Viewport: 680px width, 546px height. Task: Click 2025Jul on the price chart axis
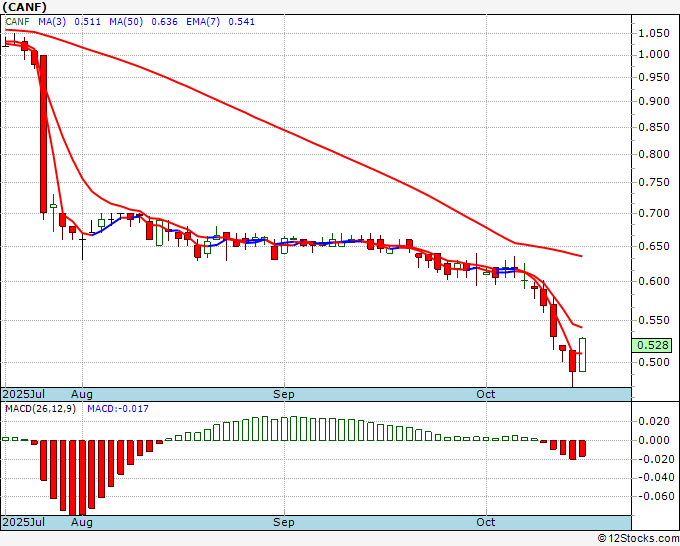tap(24, 394)
